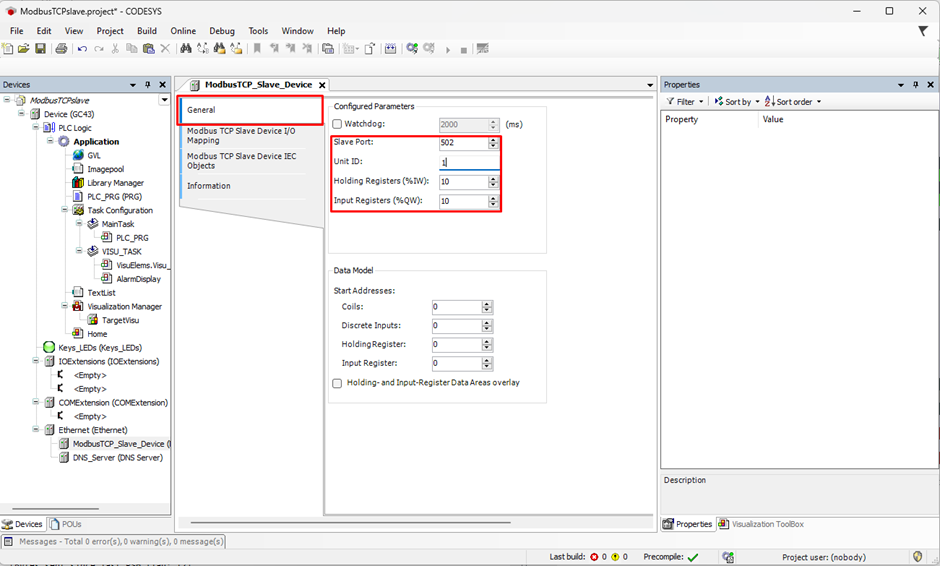The width and height of the screenshot is (940, 566).
Task: Open the Messages bar at bottom
Action: click(114, 541)
